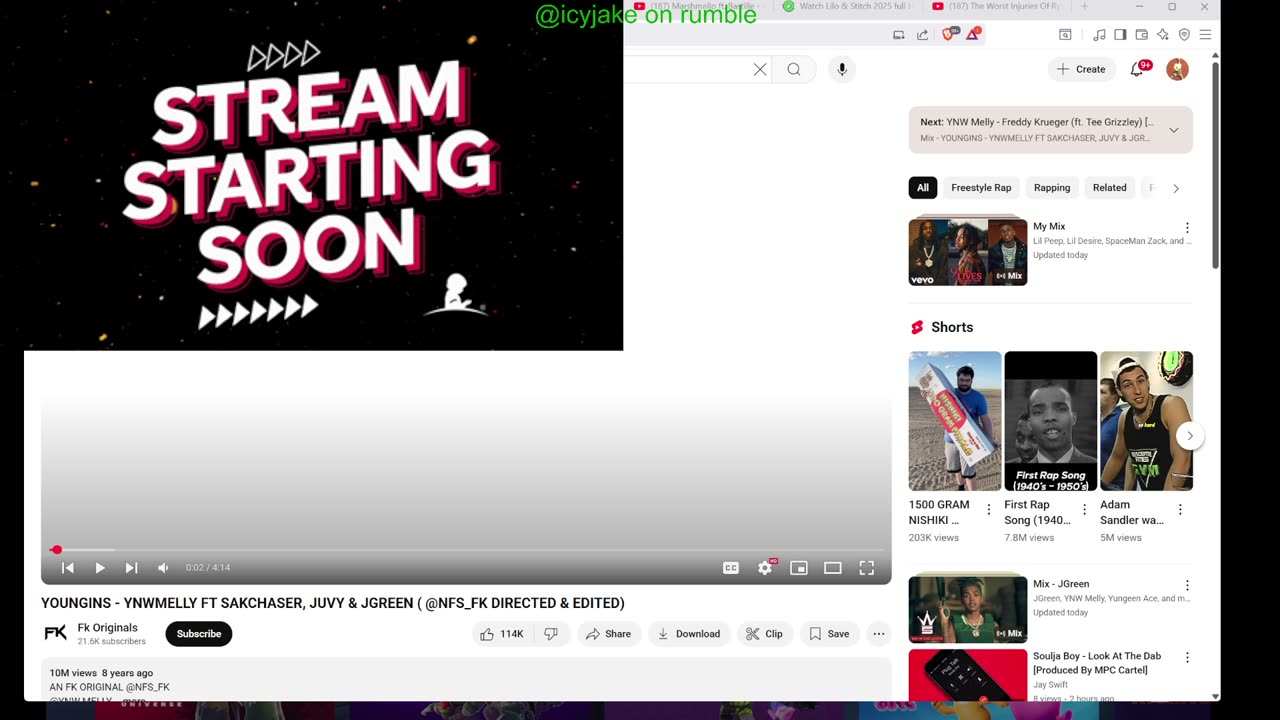Click the video progress bar
The image size is (1280, 720).
(466, 550)
